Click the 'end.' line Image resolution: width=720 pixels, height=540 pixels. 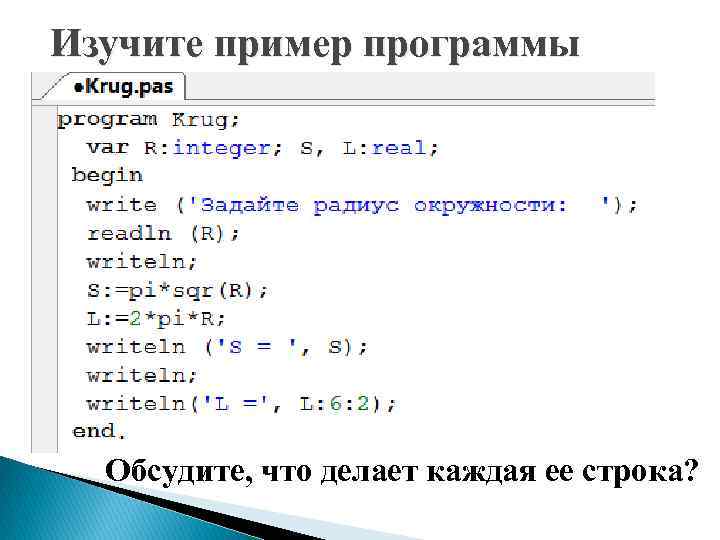(x=99, y=431)
